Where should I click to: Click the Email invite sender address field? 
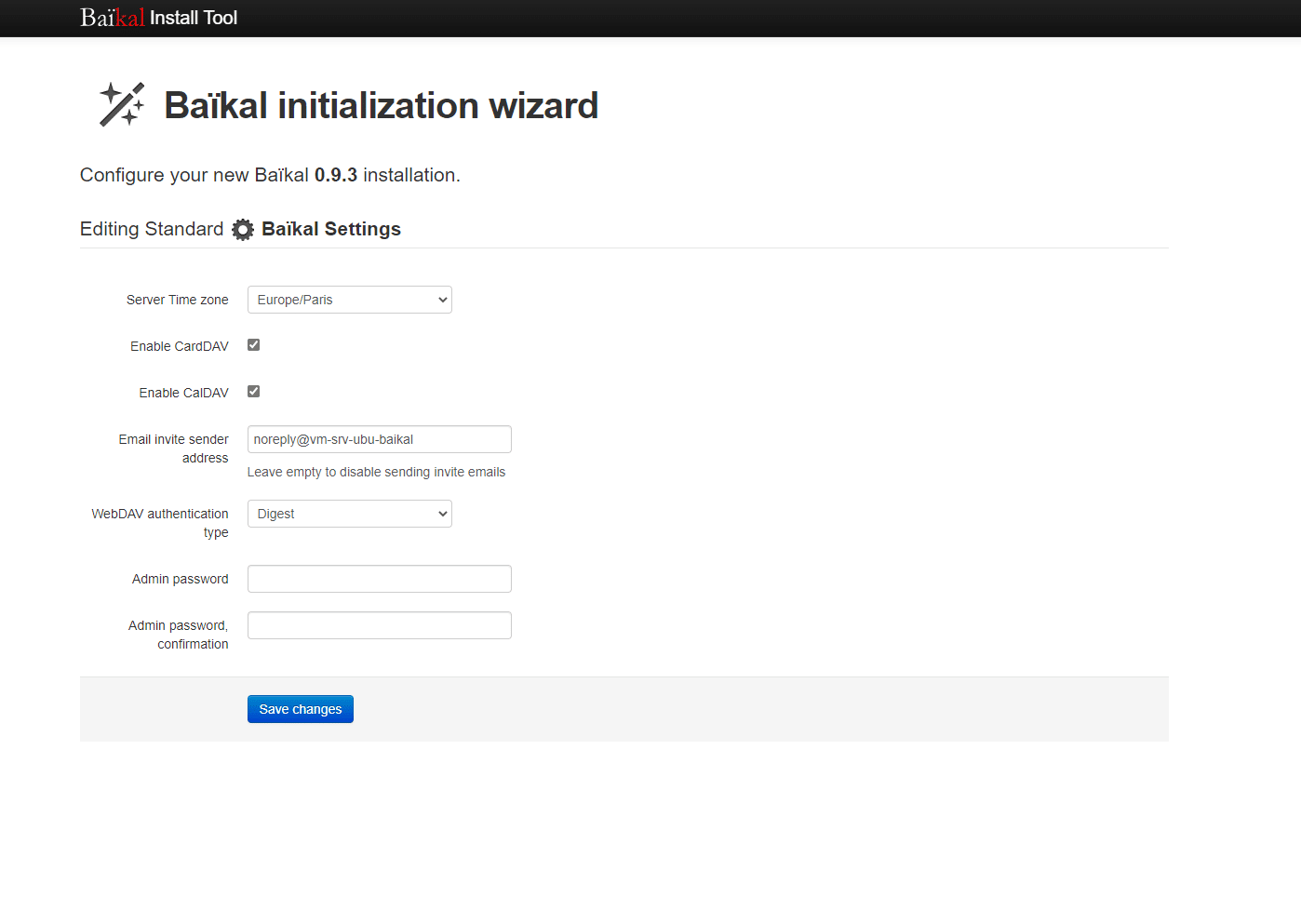pos(379,439)
